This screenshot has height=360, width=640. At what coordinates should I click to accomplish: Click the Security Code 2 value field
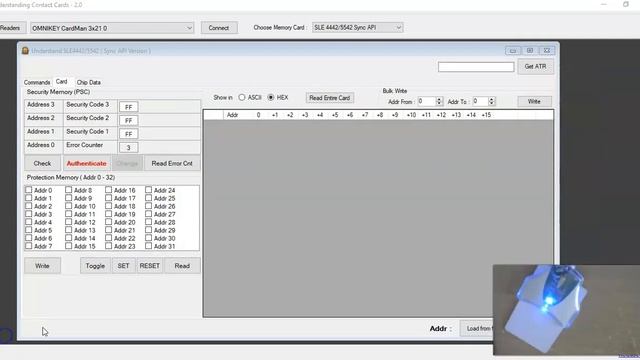(x=129, y=121)
